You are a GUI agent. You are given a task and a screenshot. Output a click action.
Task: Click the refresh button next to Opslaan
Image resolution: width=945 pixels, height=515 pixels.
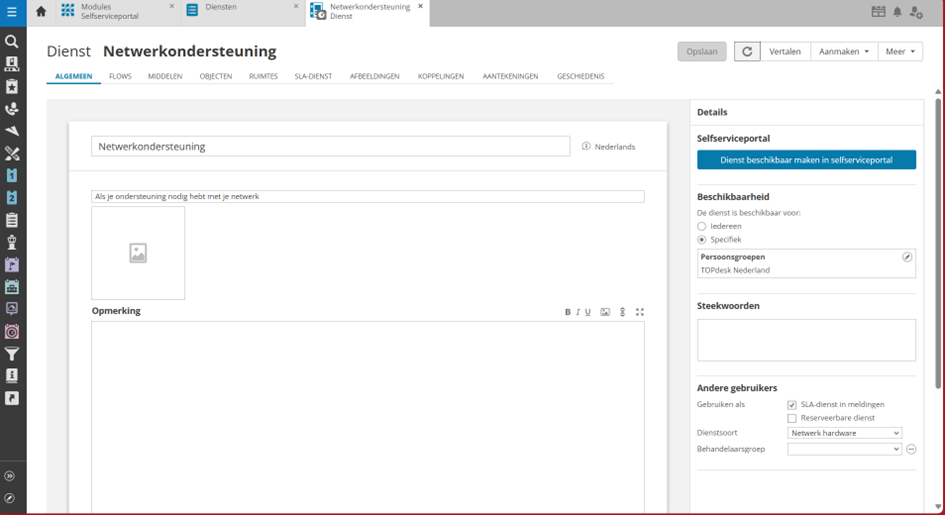point(747,52)
